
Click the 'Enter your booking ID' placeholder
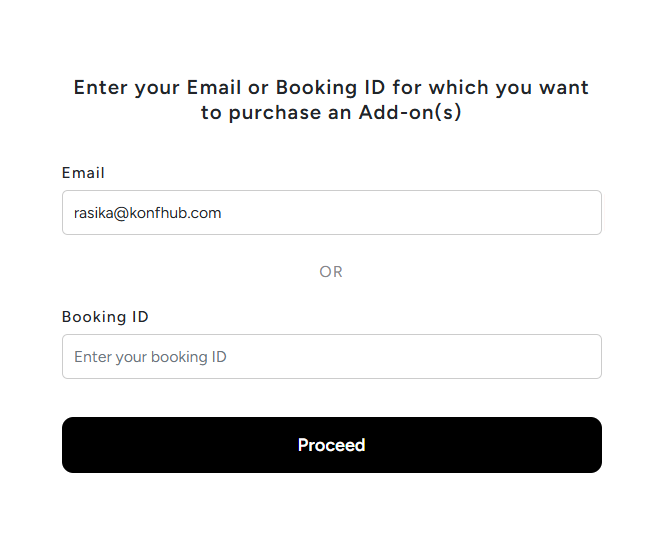(150, 357)
